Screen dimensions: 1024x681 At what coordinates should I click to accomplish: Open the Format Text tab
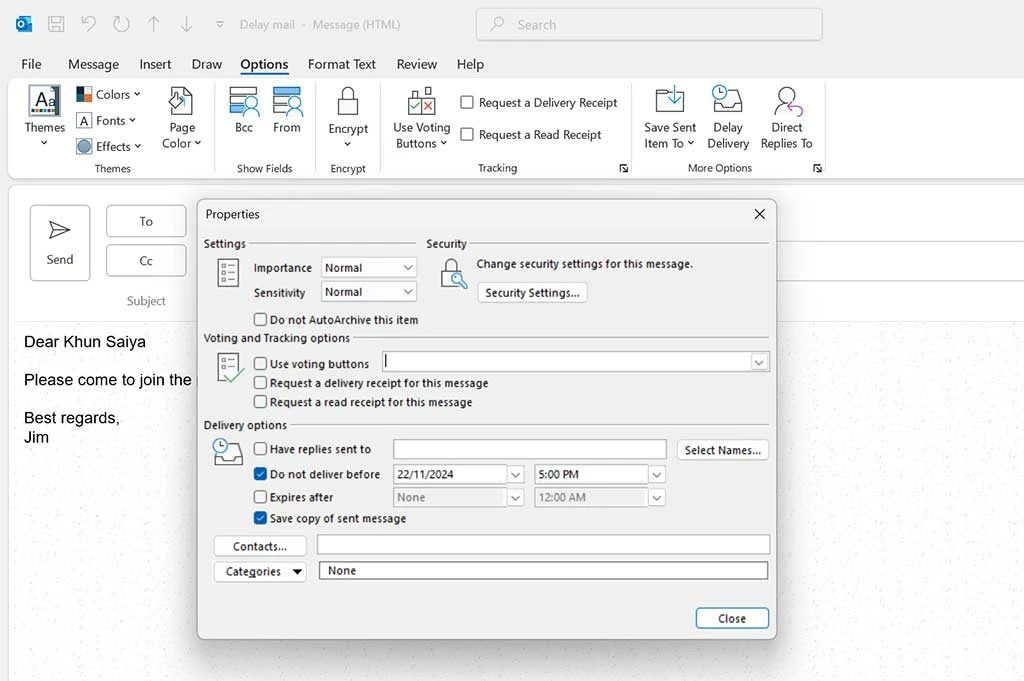point(342,64)
